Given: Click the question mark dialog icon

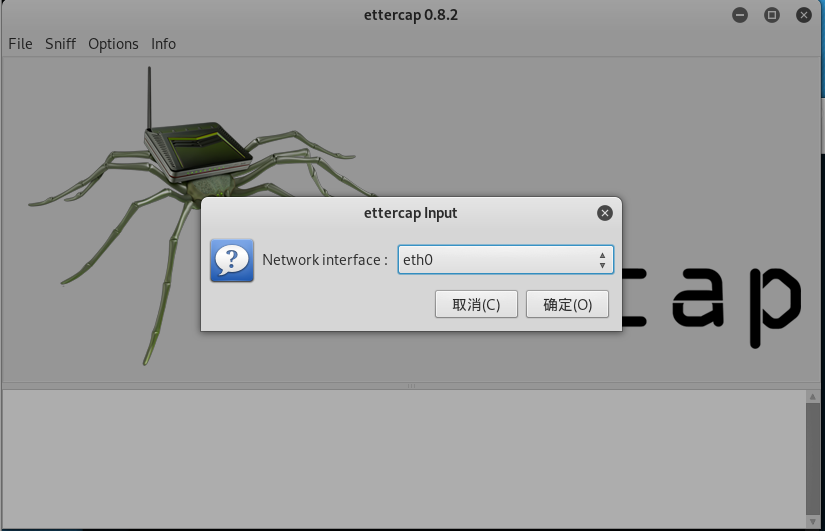Looking at the screenshot, I should (232, 261).
